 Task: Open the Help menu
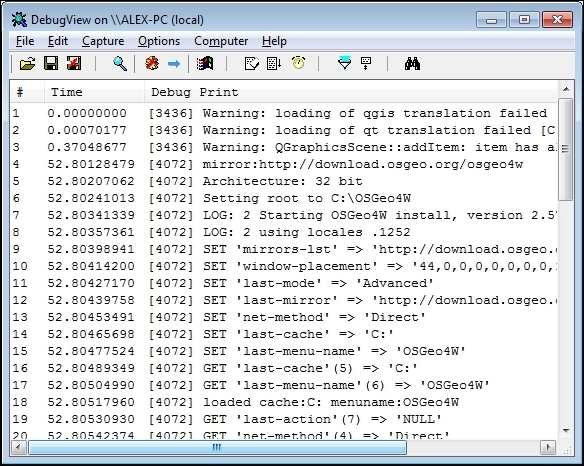tap(274, 41)
